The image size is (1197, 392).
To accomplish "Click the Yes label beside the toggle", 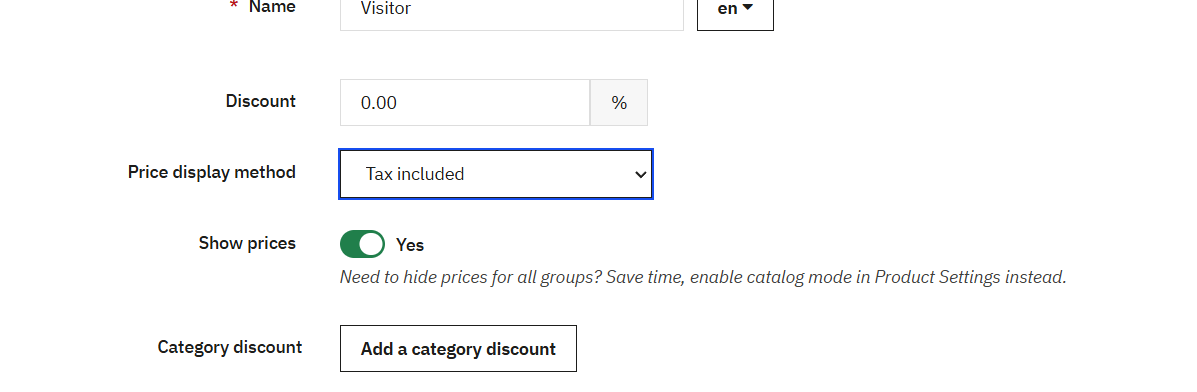I will (410, 245).
